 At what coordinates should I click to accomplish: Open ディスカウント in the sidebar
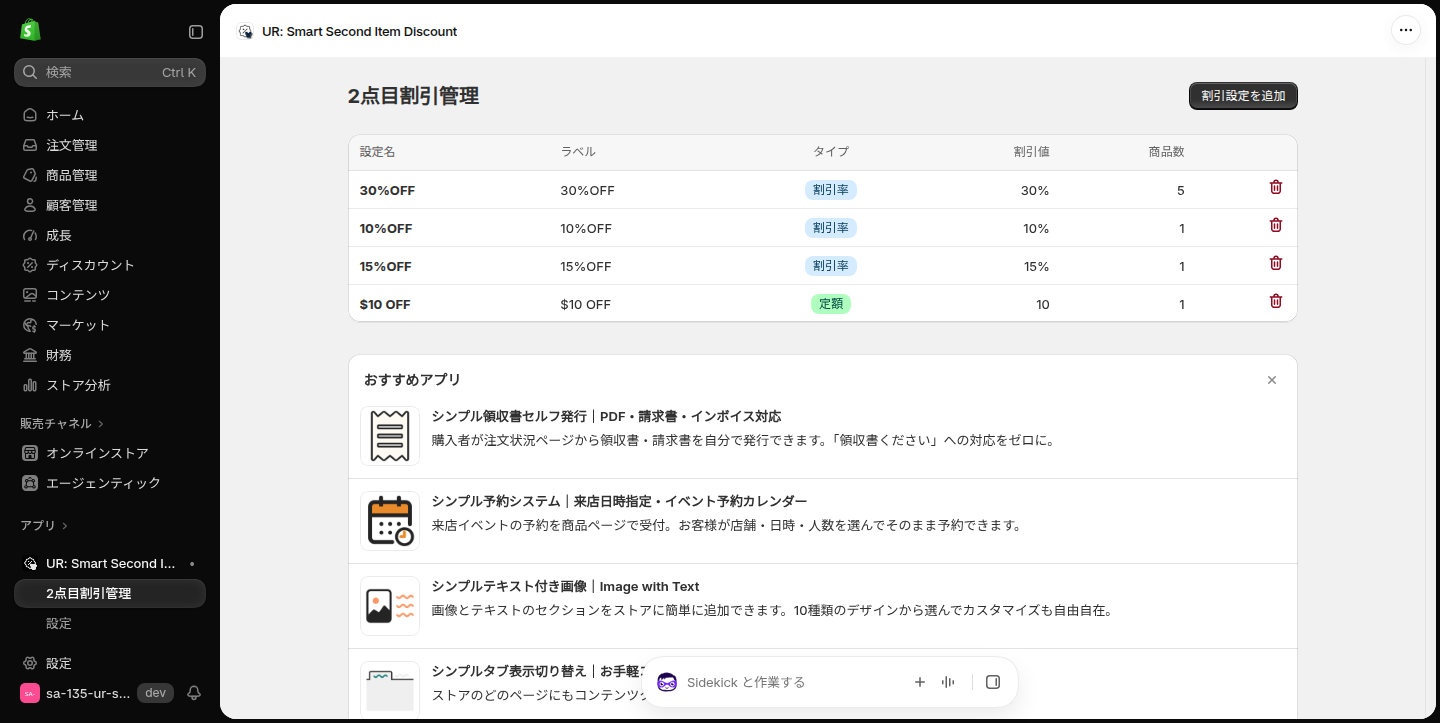(x=110, y=265)
